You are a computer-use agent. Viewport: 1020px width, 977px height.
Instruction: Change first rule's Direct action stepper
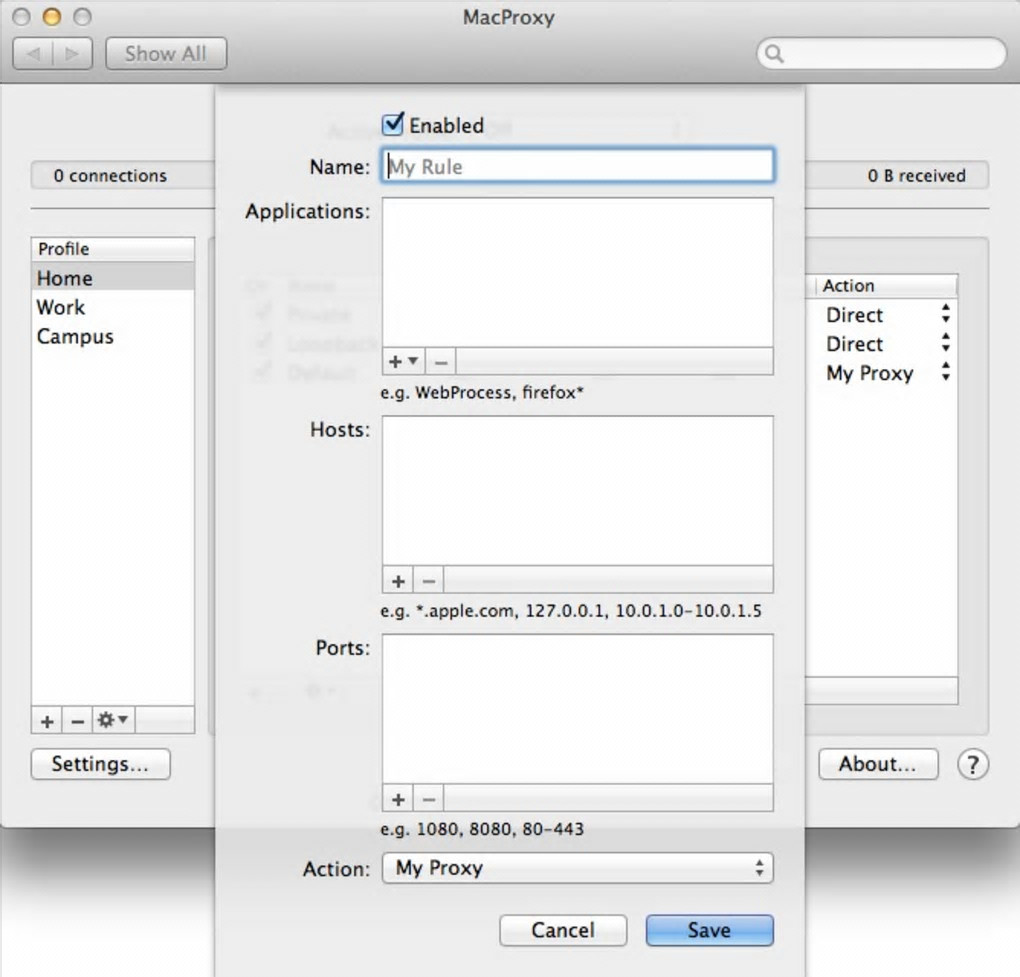946,314
